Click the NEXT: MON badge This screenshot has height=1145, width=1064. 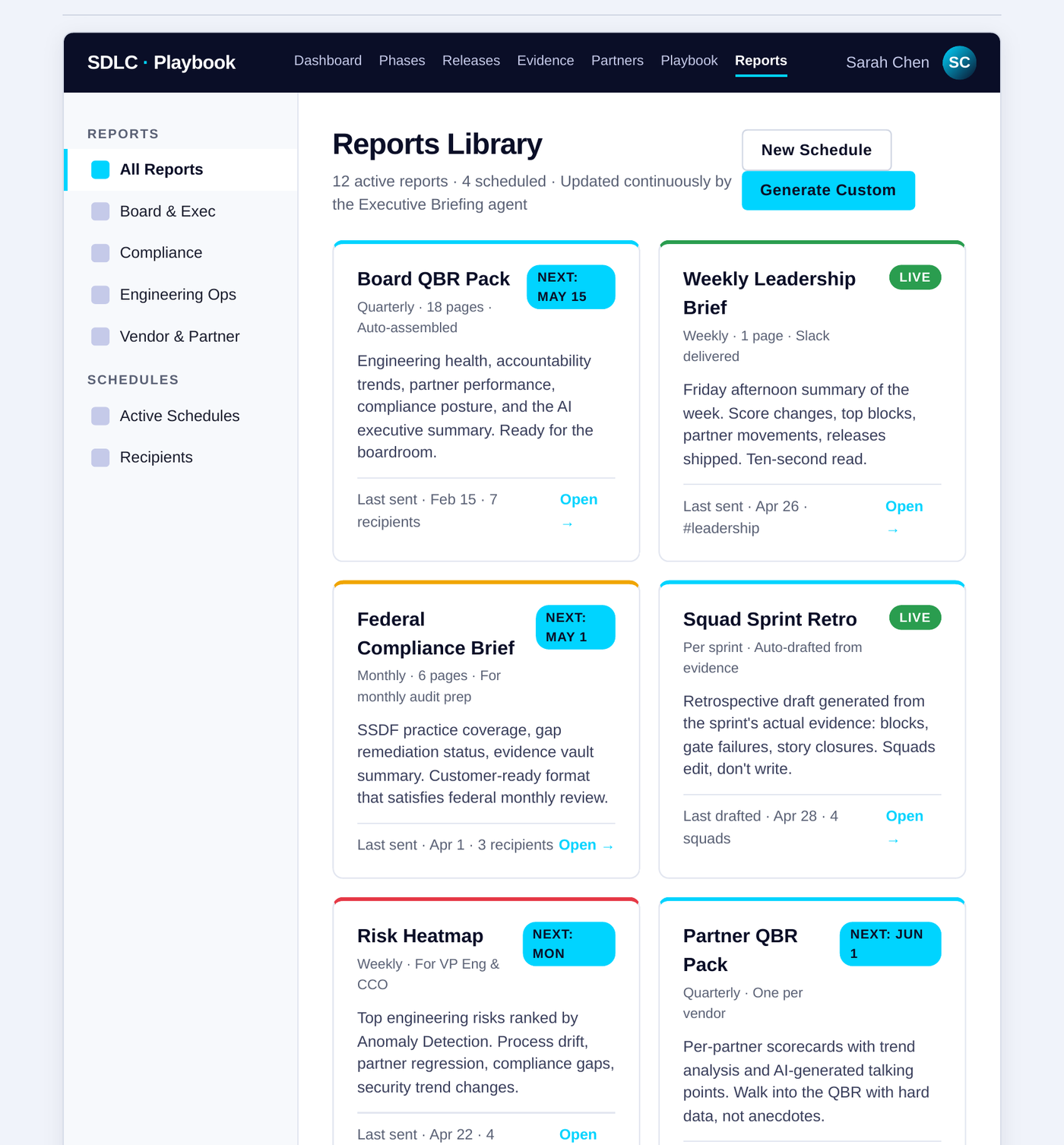pos(569,944)
